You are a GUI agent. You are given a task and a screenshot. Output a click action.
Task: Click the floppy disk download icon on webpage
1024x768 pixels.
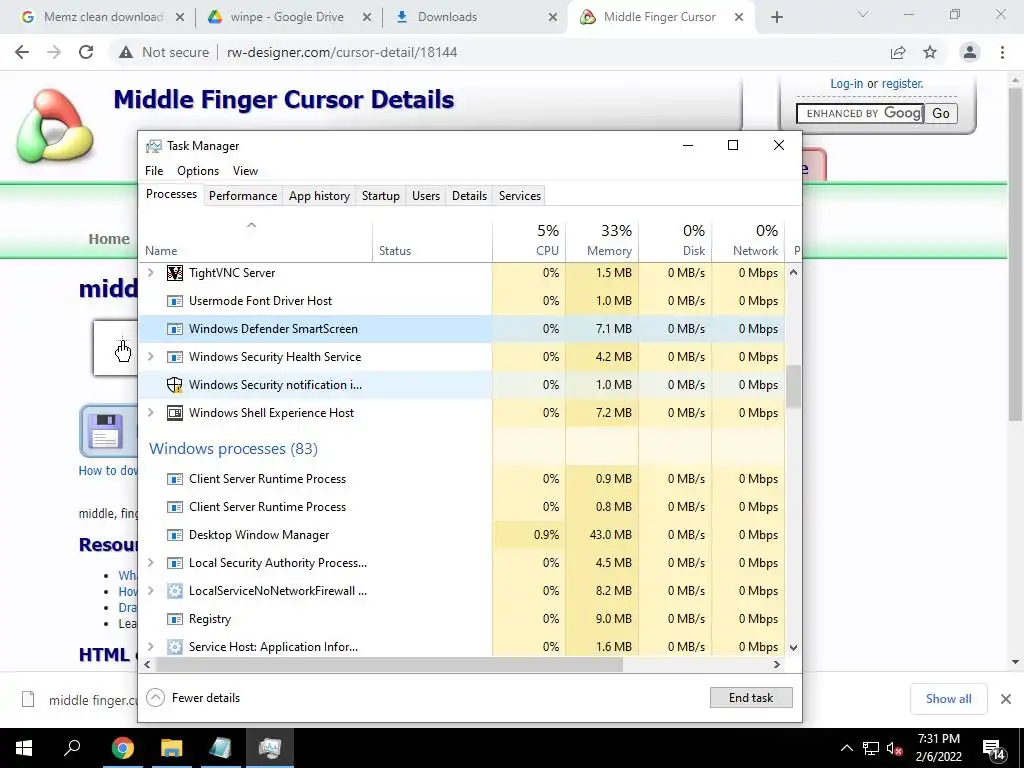pyautogui.click(x=105, y=431)
